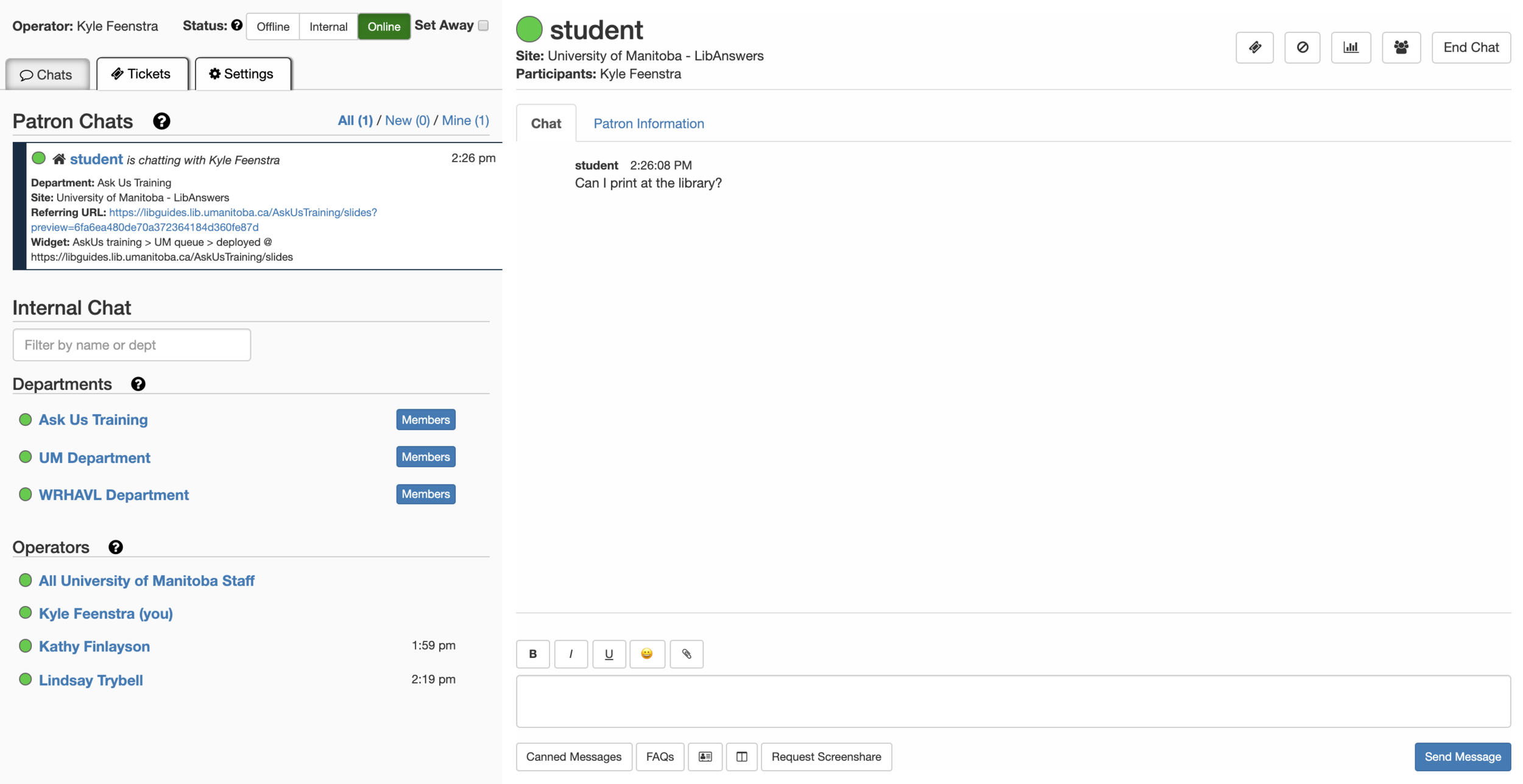Click the ban patron circle-slash icon

click(1302, 48)
